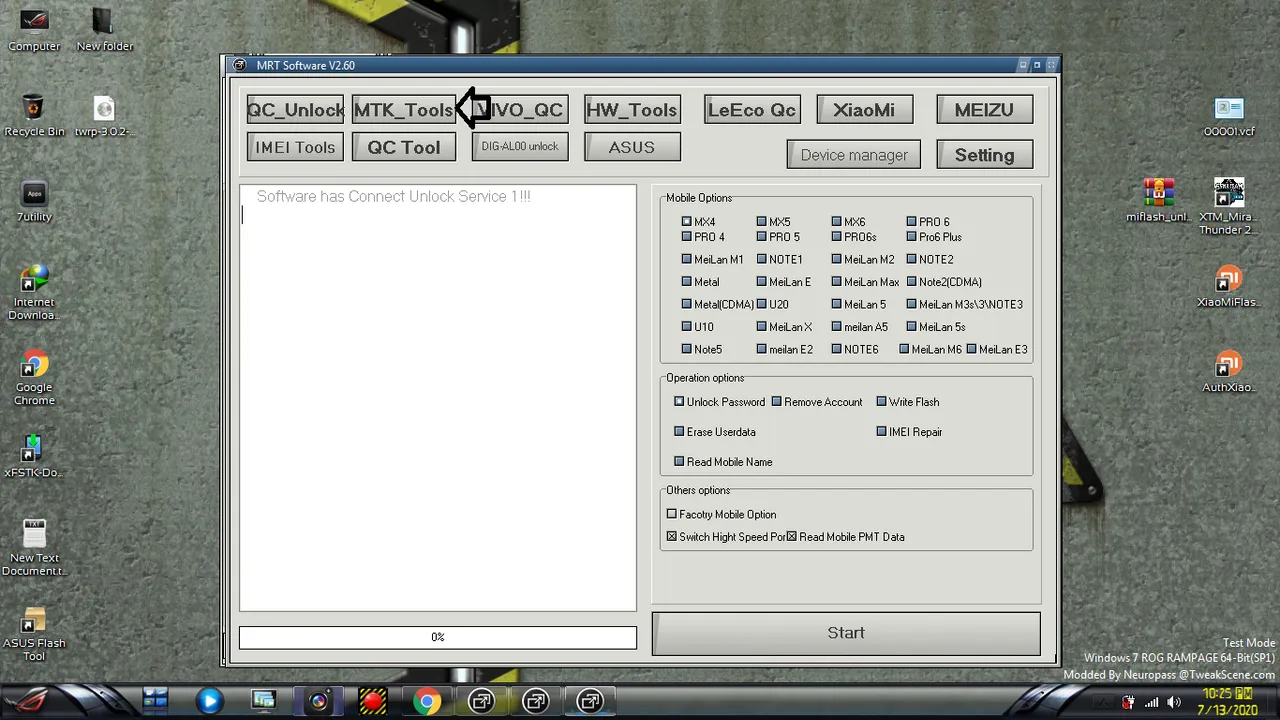Tick the MX4 model checkbox
The image size is (1280, 720).
[x=687, y=222]
